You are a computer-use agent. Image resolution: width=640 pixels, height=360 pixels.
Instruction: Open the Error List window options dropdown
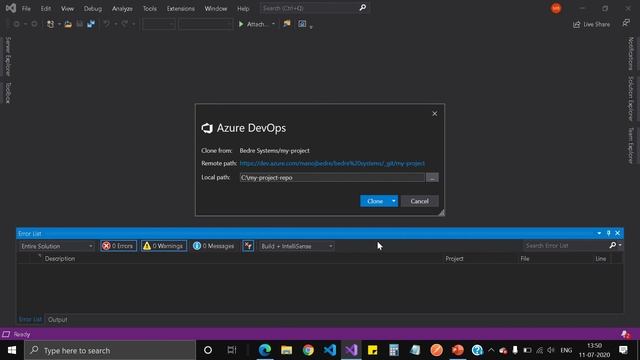pos(599,233)
